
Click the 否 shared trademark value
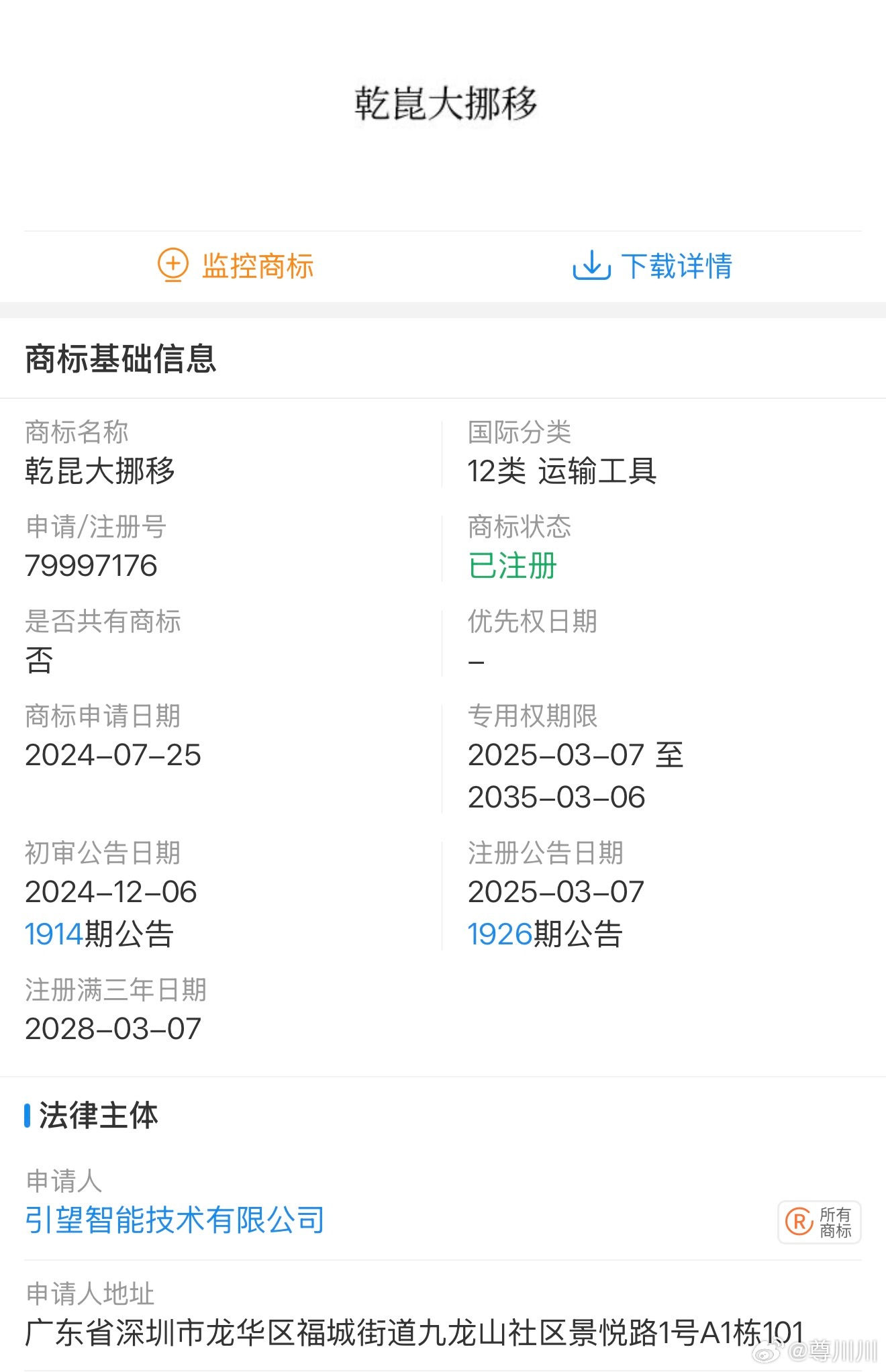pos(39,660)
